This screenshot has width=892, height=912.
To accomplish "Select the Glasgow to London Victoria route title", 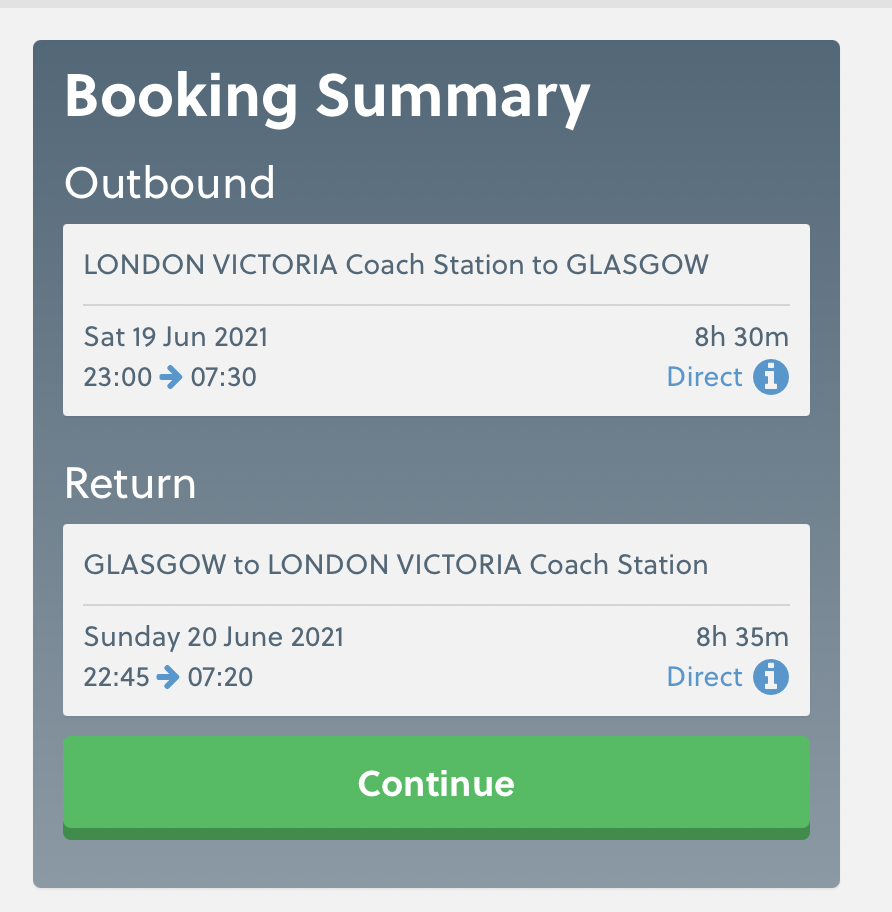I will click(x=396, y=565).
